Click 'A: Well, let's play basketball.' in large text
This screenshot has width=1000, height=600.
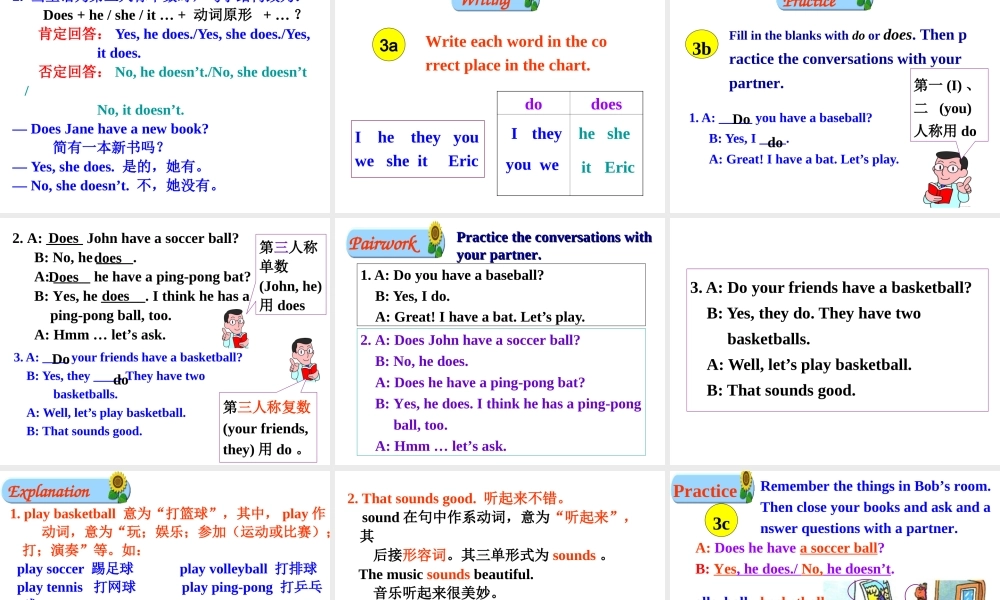[x=809, y=365]
